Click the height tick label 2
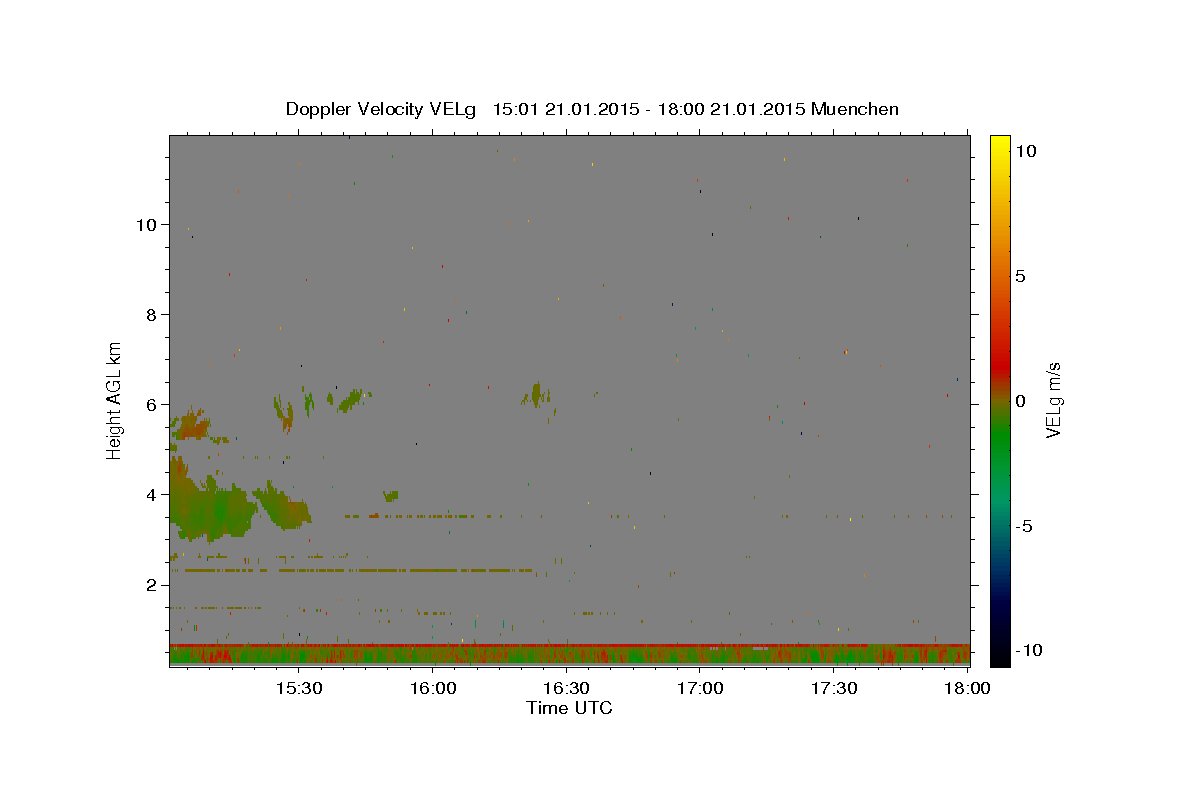Screen dimensions: 1200x800 click(151, 584)
